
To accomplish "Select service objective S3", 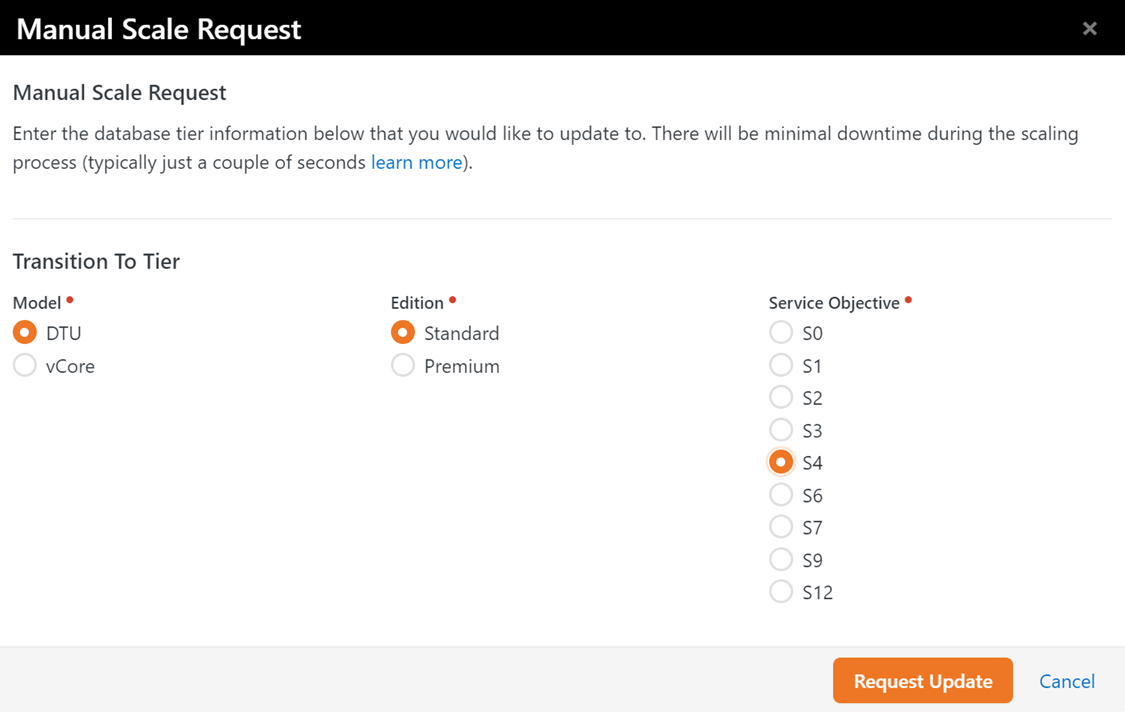I will 781,430.
